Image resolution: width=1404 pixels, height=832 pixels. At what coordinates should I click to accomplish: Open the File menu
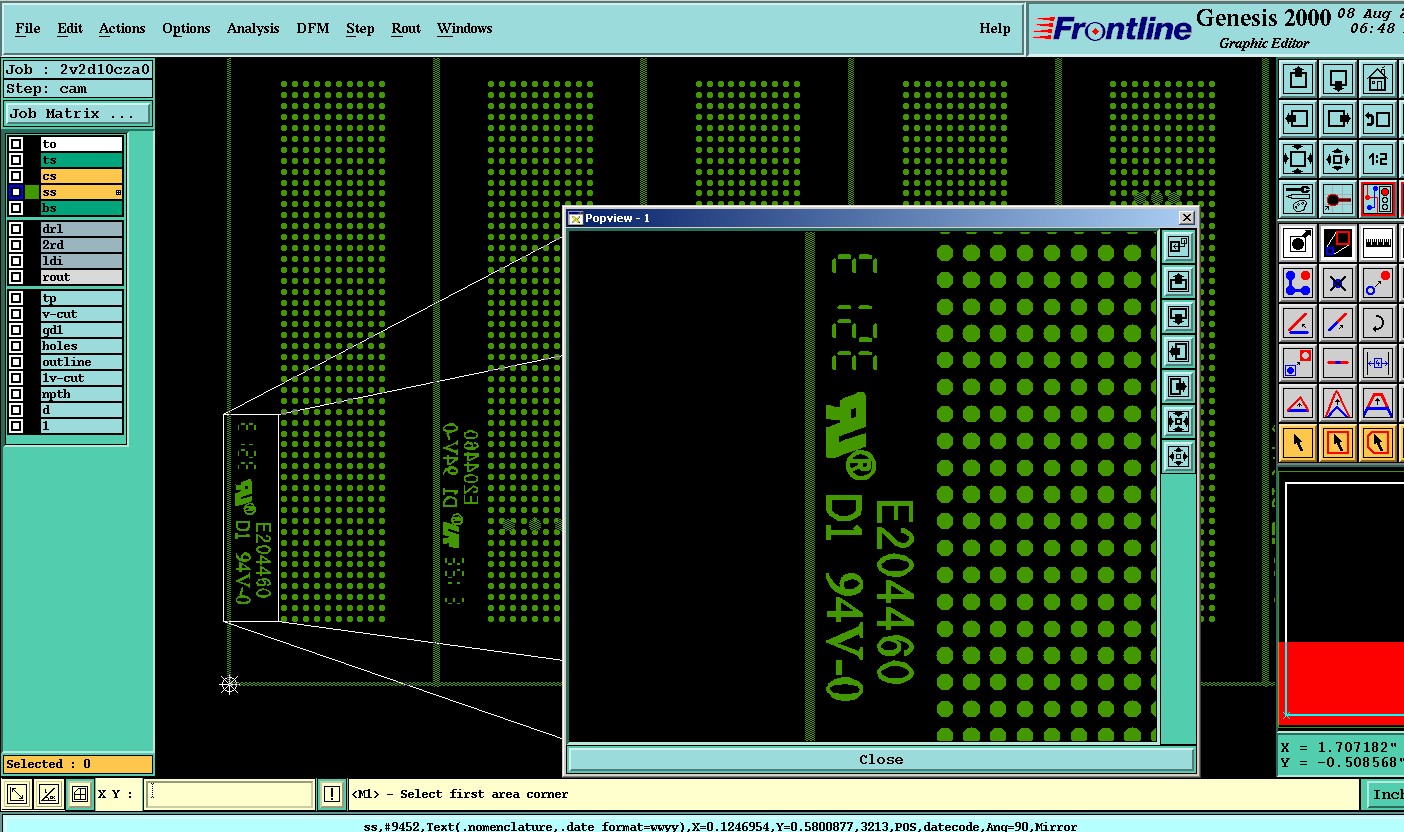coord(28,28)
